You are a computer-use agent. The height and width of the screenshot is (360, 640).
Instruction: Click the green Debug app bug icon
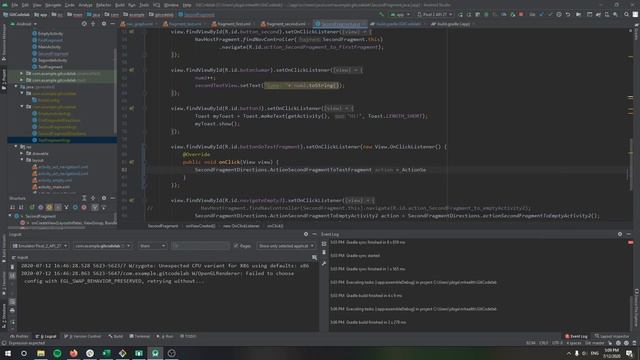486,15
